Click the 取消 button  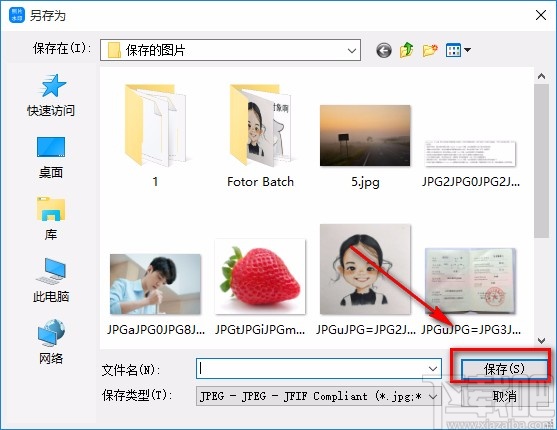point(504,396)
